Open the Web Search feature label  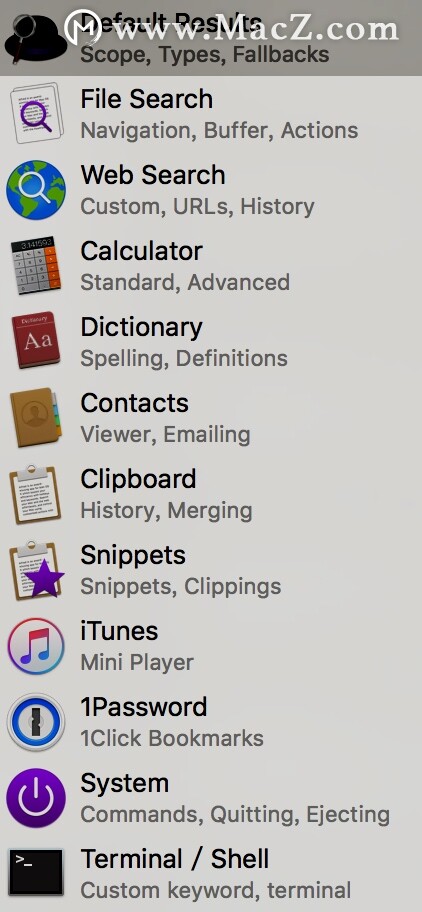153,175
